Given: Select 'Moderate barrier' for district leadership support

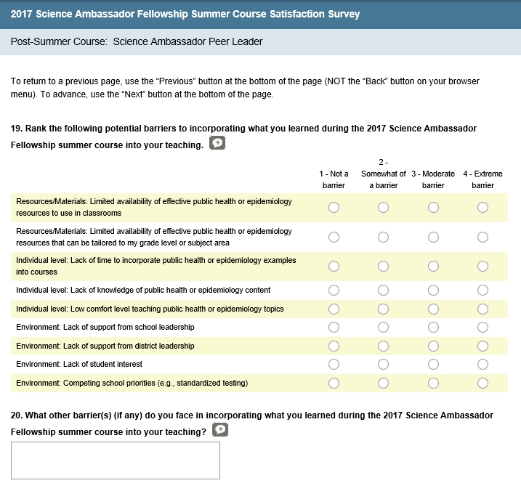Looking at the screenshot, I should 433,346.
